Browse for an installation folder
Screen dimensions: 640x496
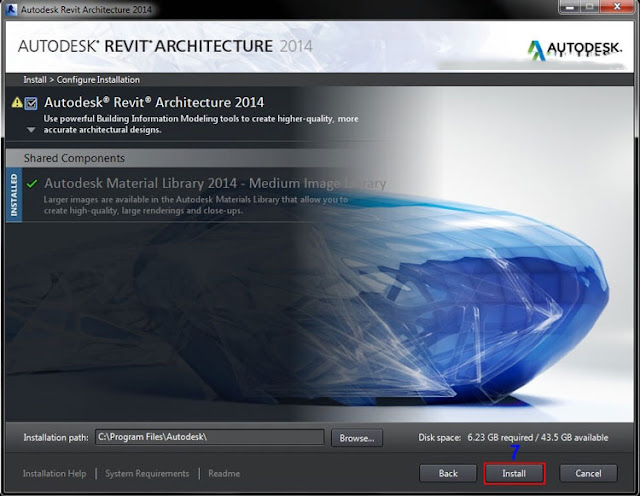(357, 438)
